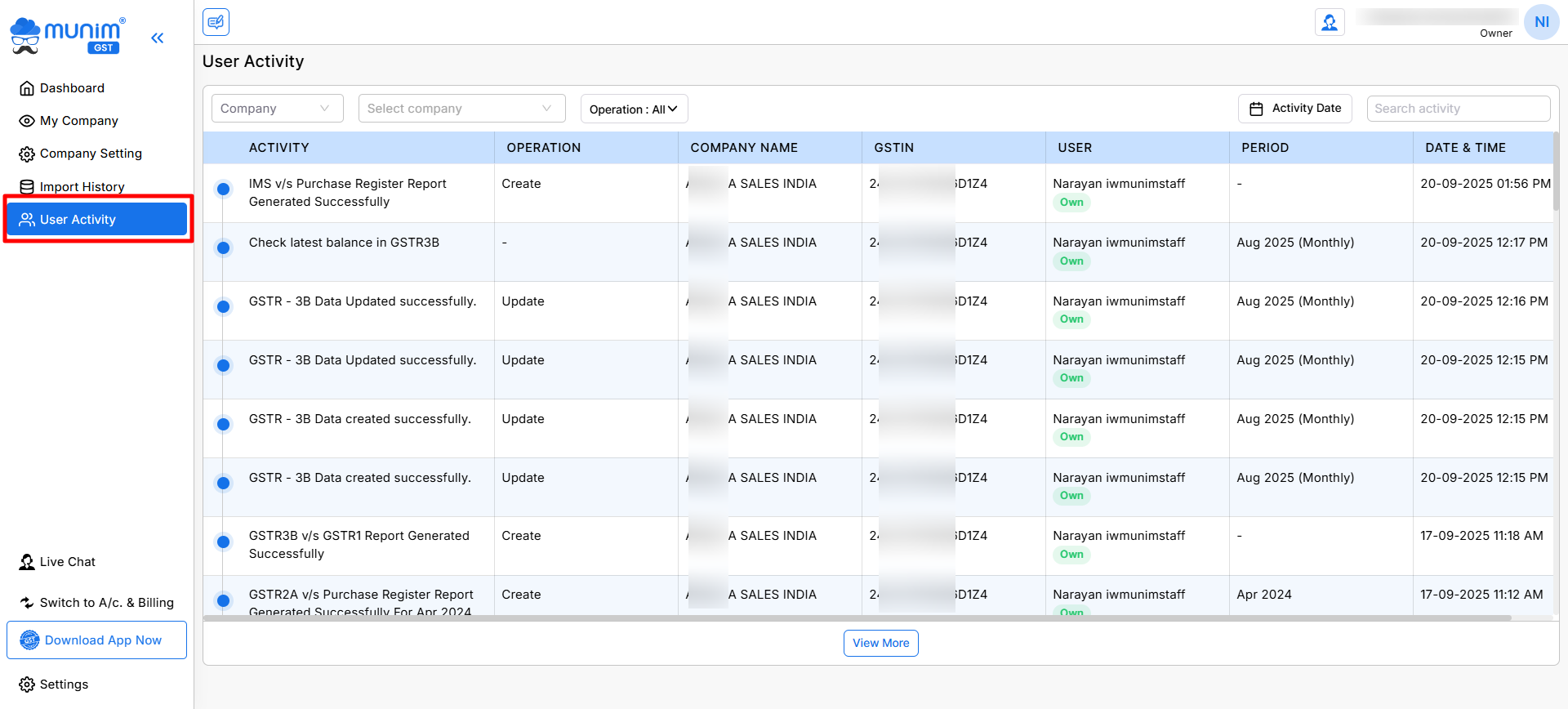Open the Operation: All filter dropdown
This screenshot has width=1568, height=709.
[x=634, y=109]
